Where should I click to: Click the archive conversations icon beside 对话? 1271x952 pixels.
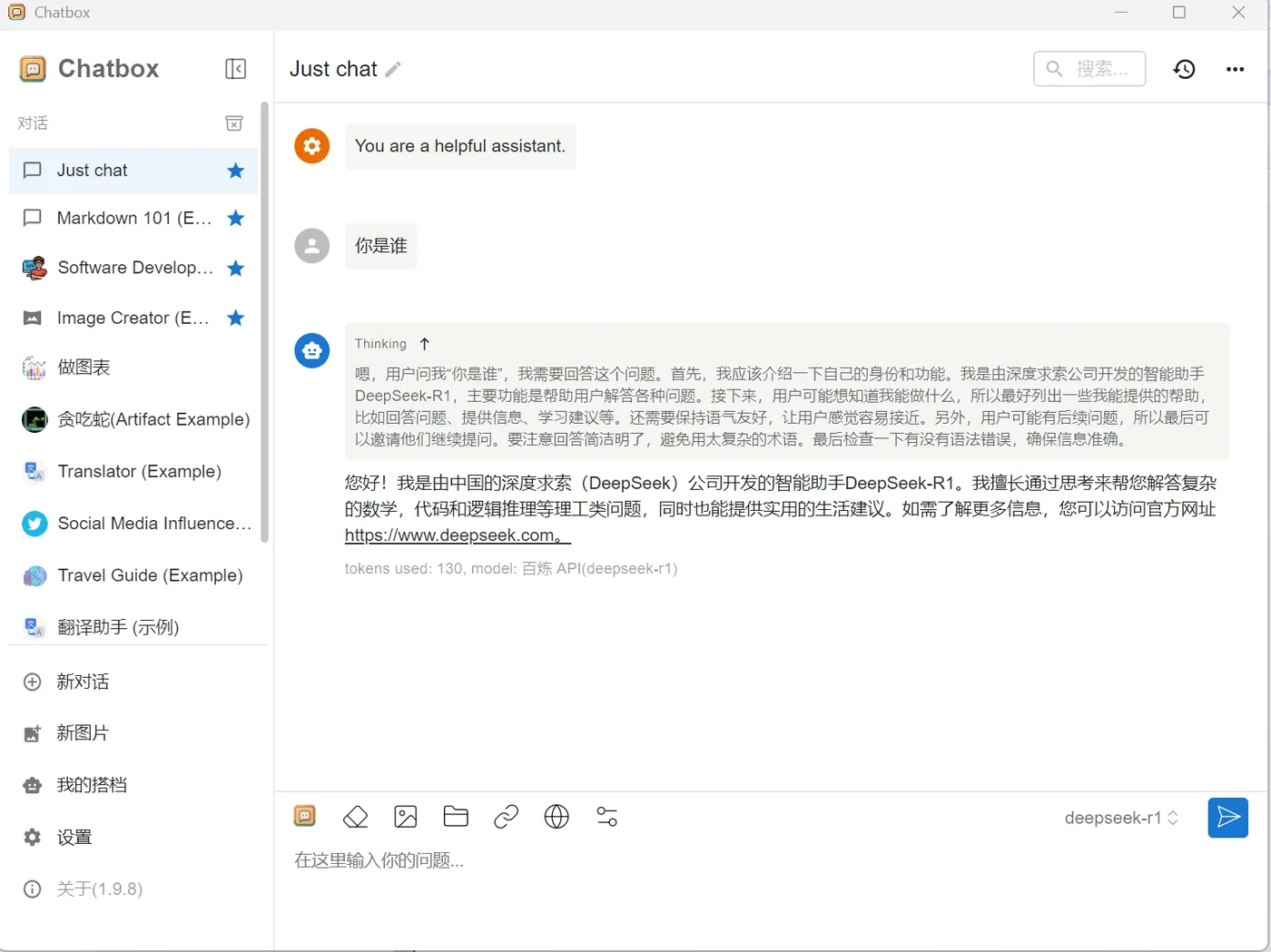click(234, 123)
